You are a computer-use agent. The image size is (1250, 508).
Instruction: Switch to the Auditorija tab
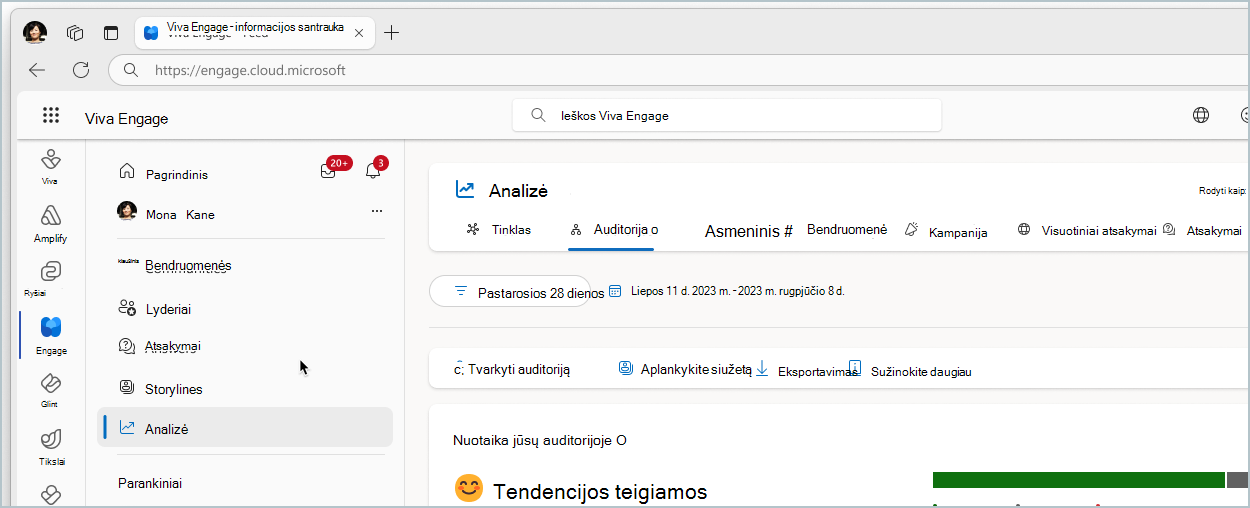pyautogui.click(x=612, y=229)
